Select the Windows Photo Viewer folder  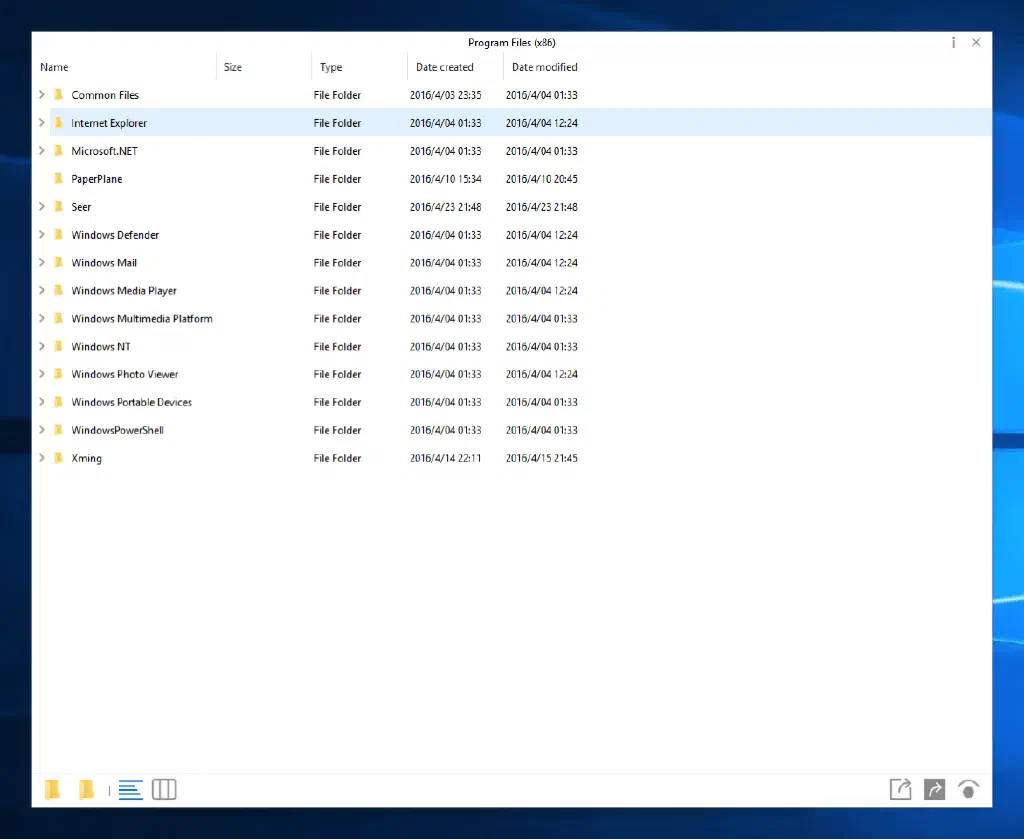(x=124, y=374)
